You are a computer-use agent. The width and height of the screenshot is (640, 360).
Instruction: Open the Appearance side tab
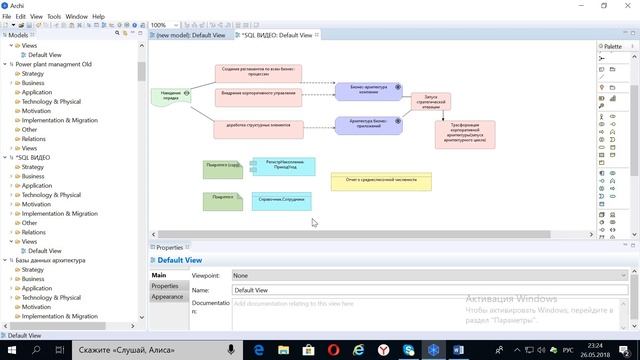click(x=167, y=297)
